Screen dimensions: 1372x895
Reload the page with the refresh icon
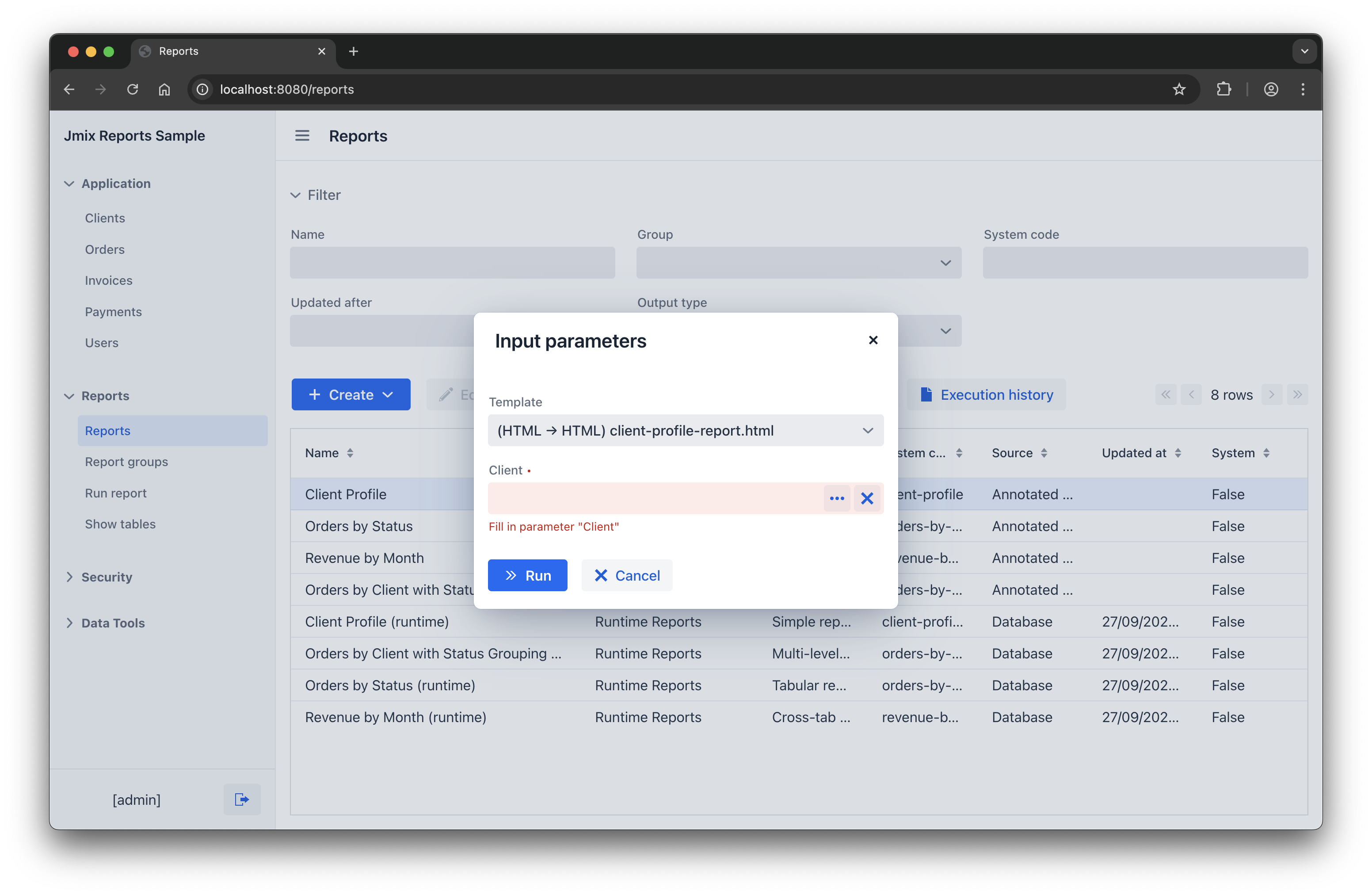[133, 89]
